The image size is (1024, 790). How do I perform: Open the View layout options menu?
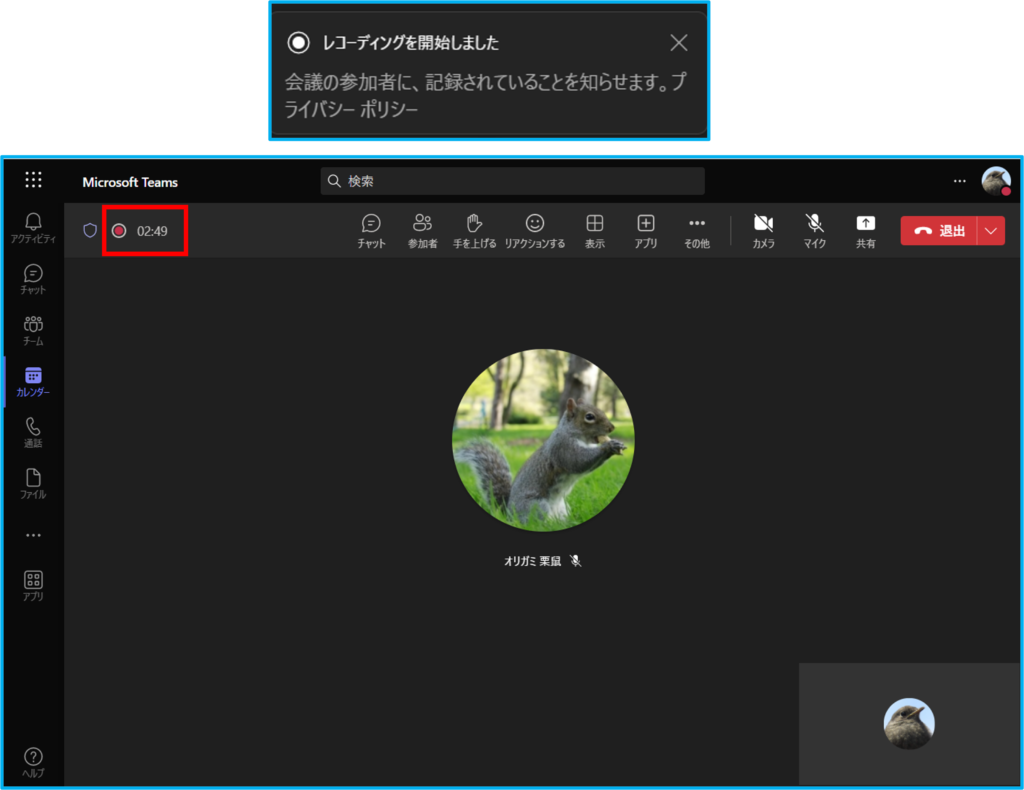click(595, 230)
